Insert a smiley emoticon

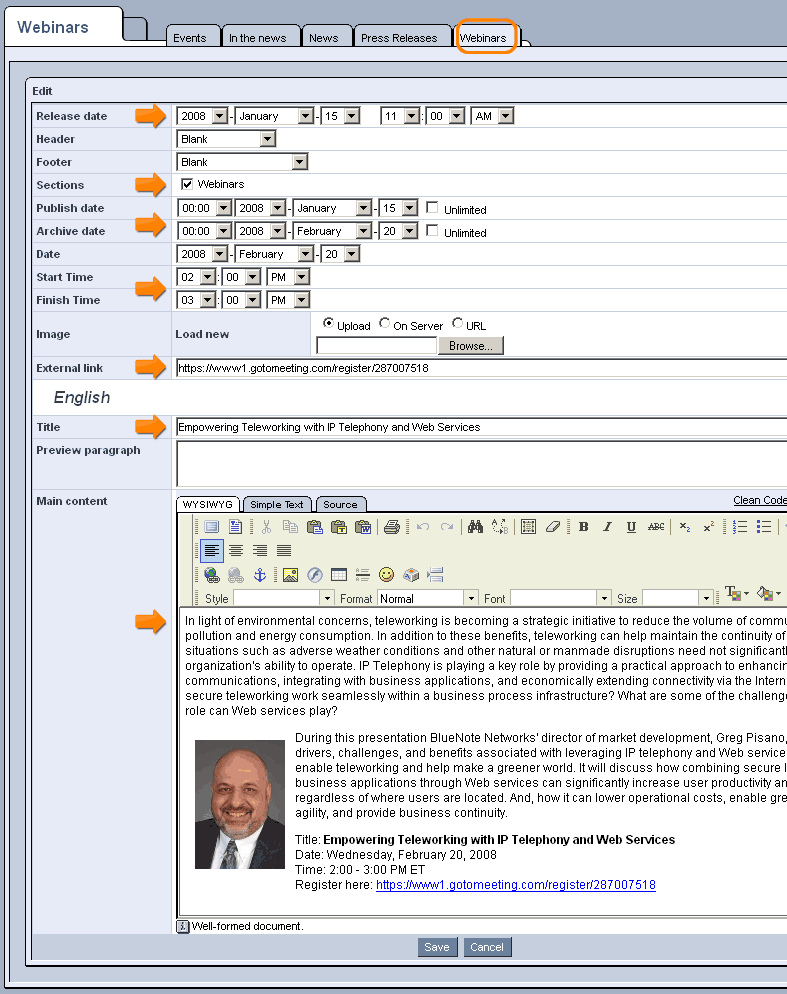point(386,575)
